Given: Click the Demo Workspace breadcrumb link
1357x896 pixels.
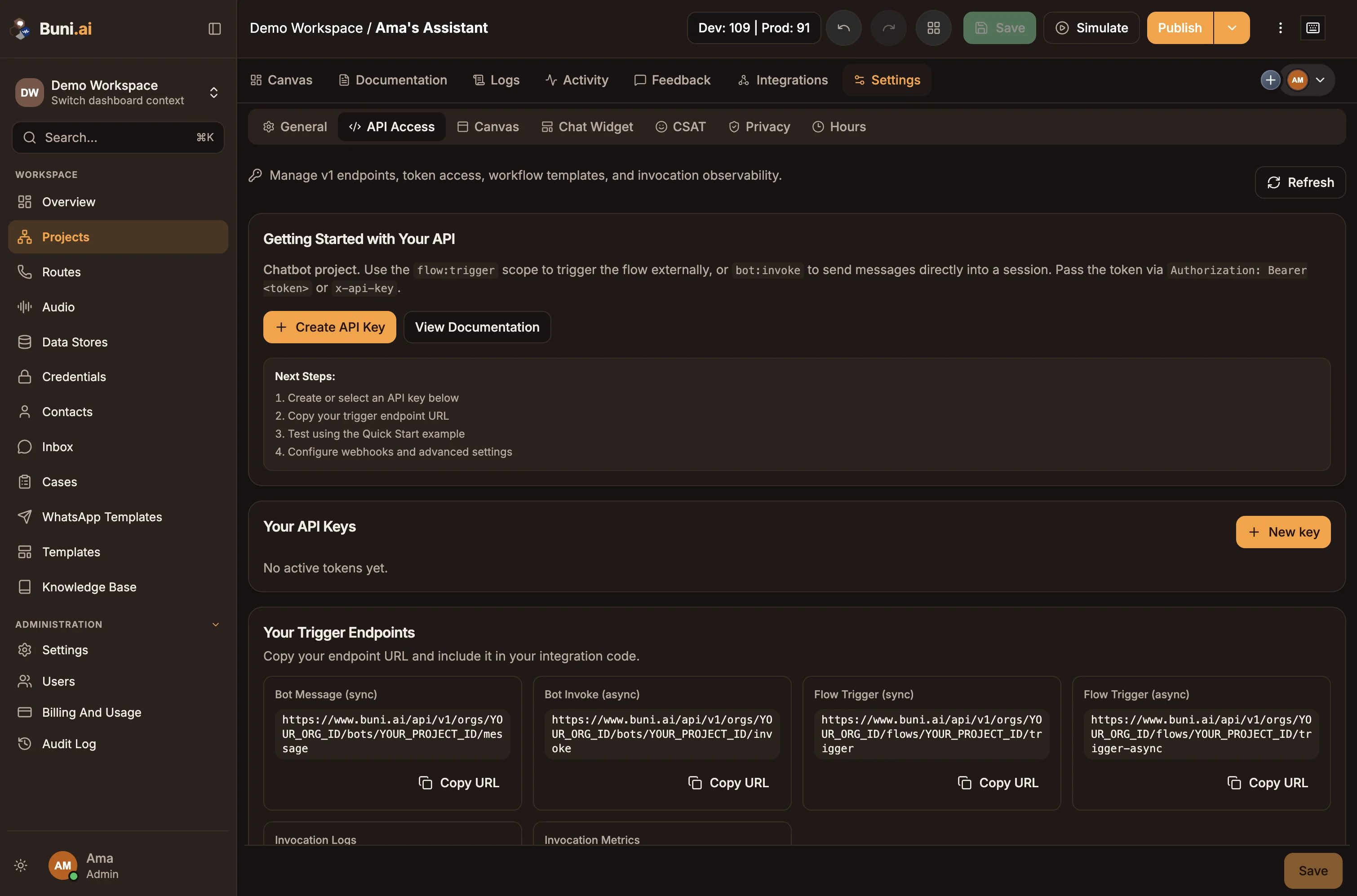Looking at the screenshot, I should (x=306, y=28).
